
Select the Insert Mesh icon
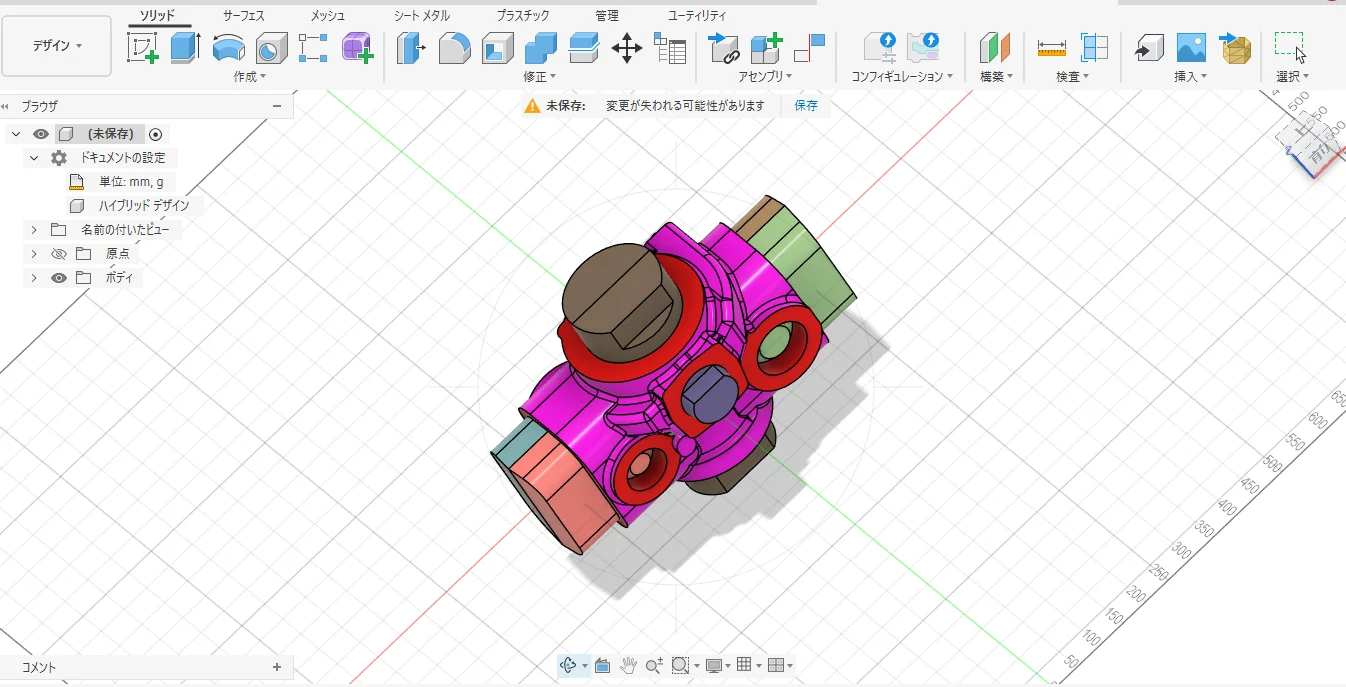[x=1235, y=47]
